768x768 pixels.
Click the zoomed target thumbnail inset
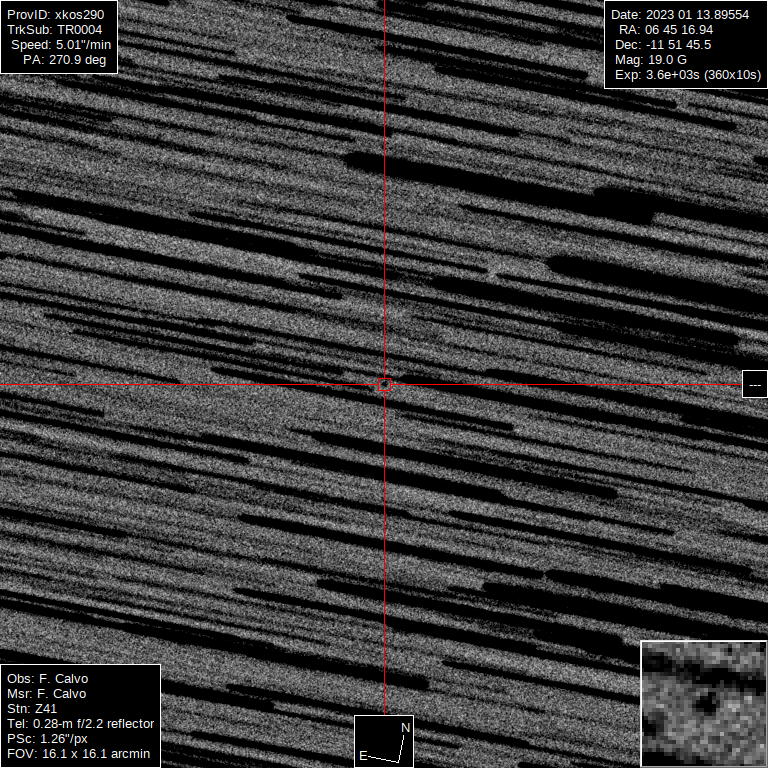[704, 704]
